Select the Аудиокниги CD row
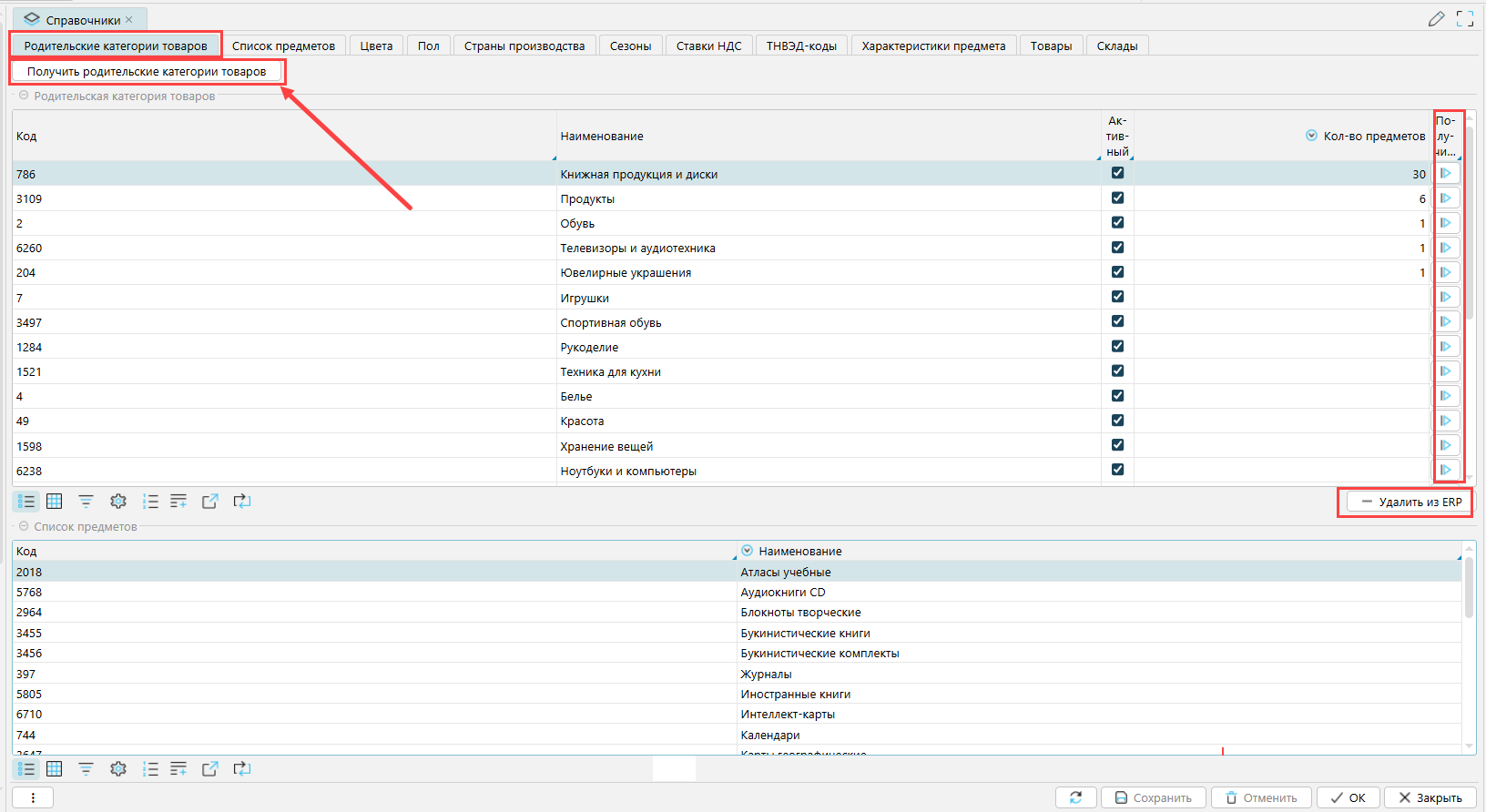The width and height of the screenshot is (1486, 812). pyautogui.click(x=737, y=592)
